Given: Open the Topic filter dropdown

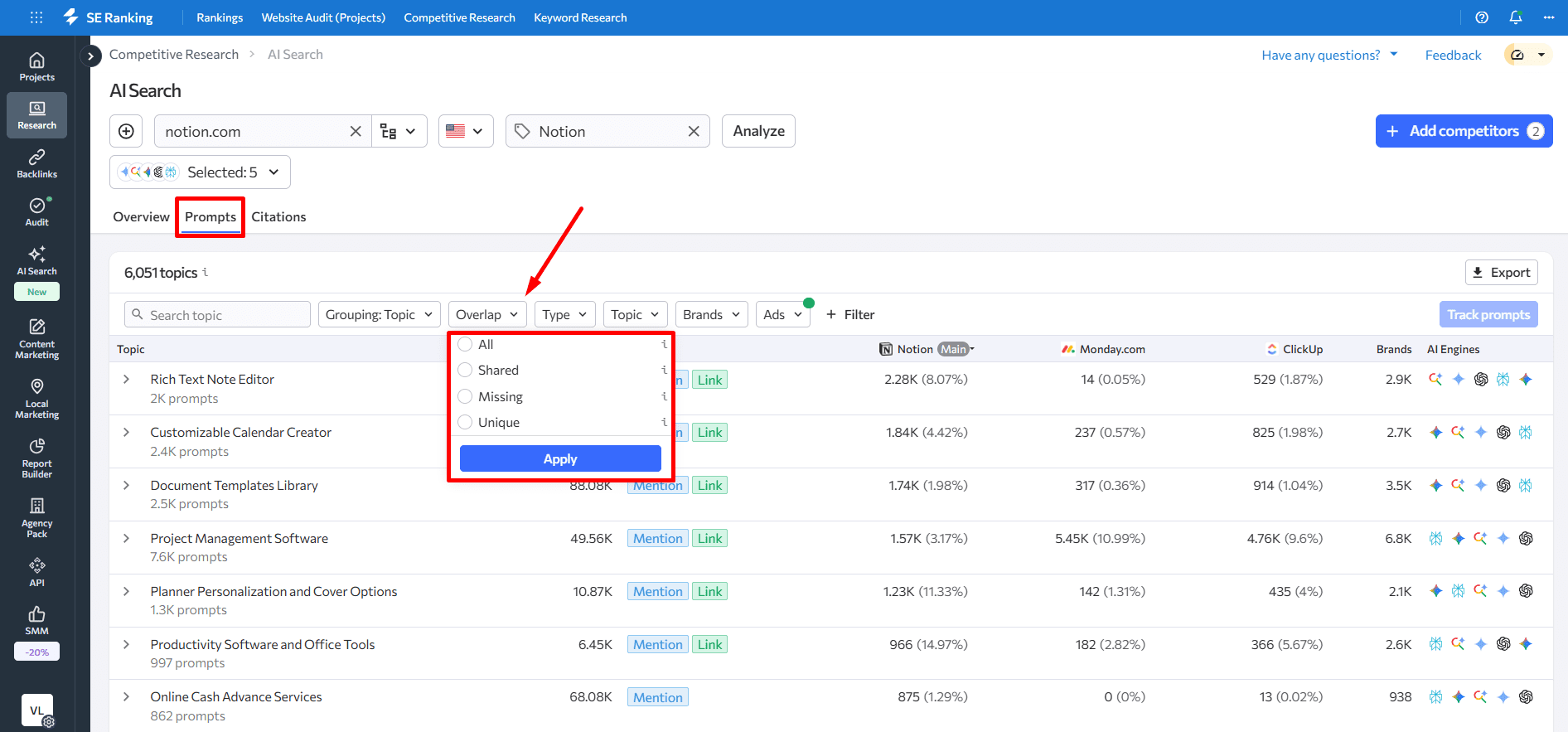Looking at the screenshot, I should 635,314.
